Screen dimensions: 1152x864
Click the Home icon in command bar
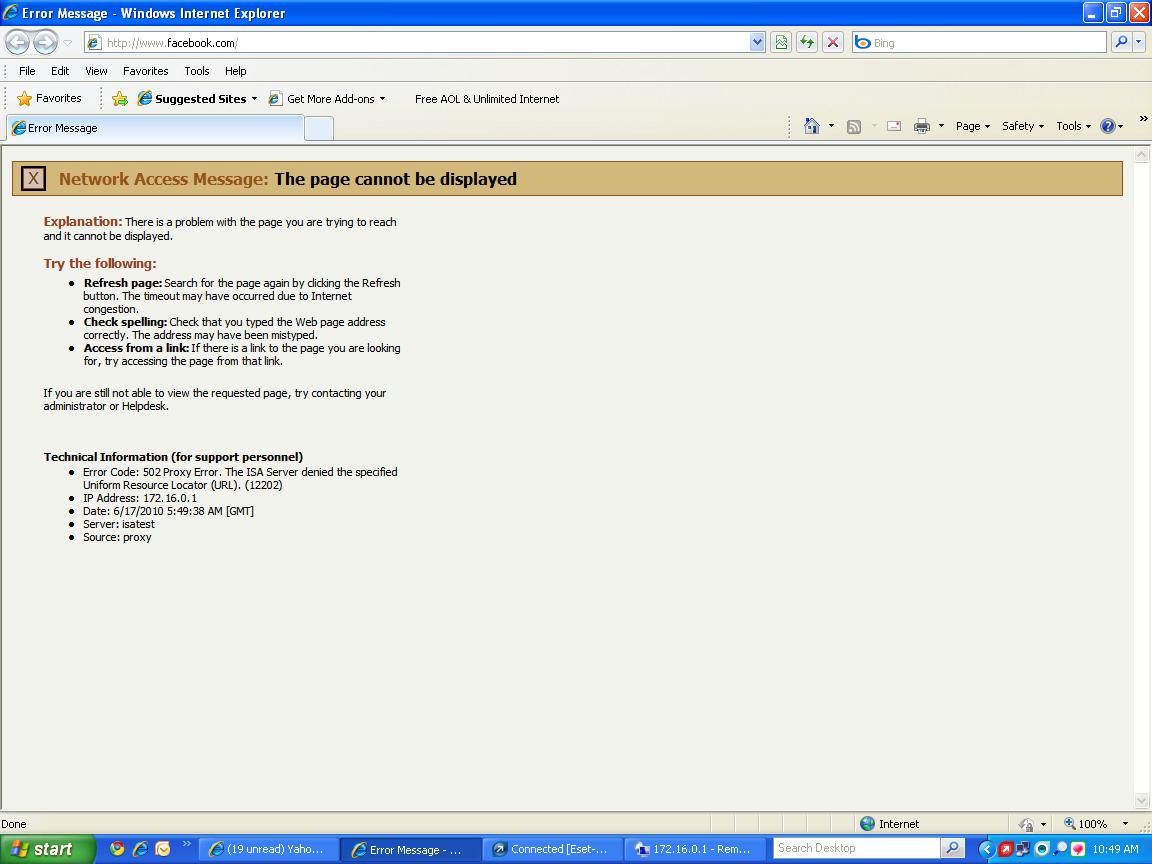tap(812, 126)
